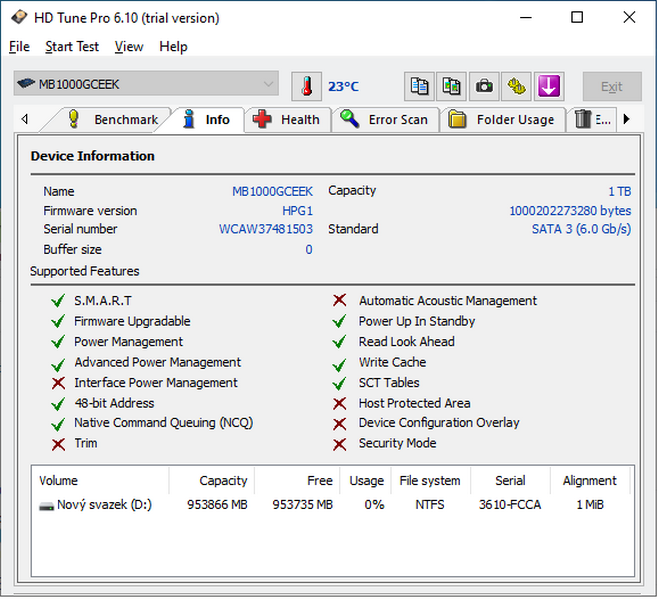This screenshot has height=600, width=659.
Task: Click the red X beside Trim
Action: [x=58, y=445]
